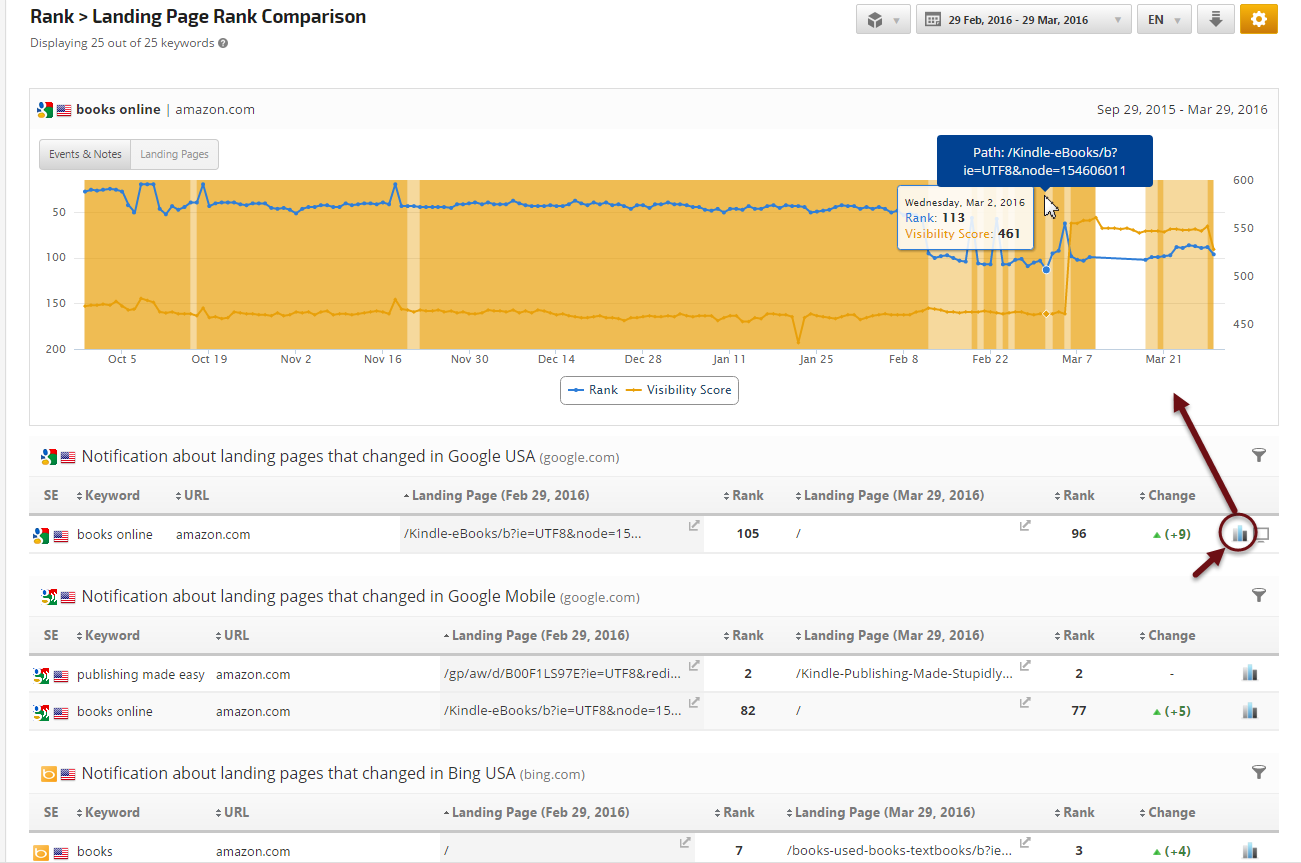
Task: Open the EN language dropdown
Action: (x=1163, y=19)
